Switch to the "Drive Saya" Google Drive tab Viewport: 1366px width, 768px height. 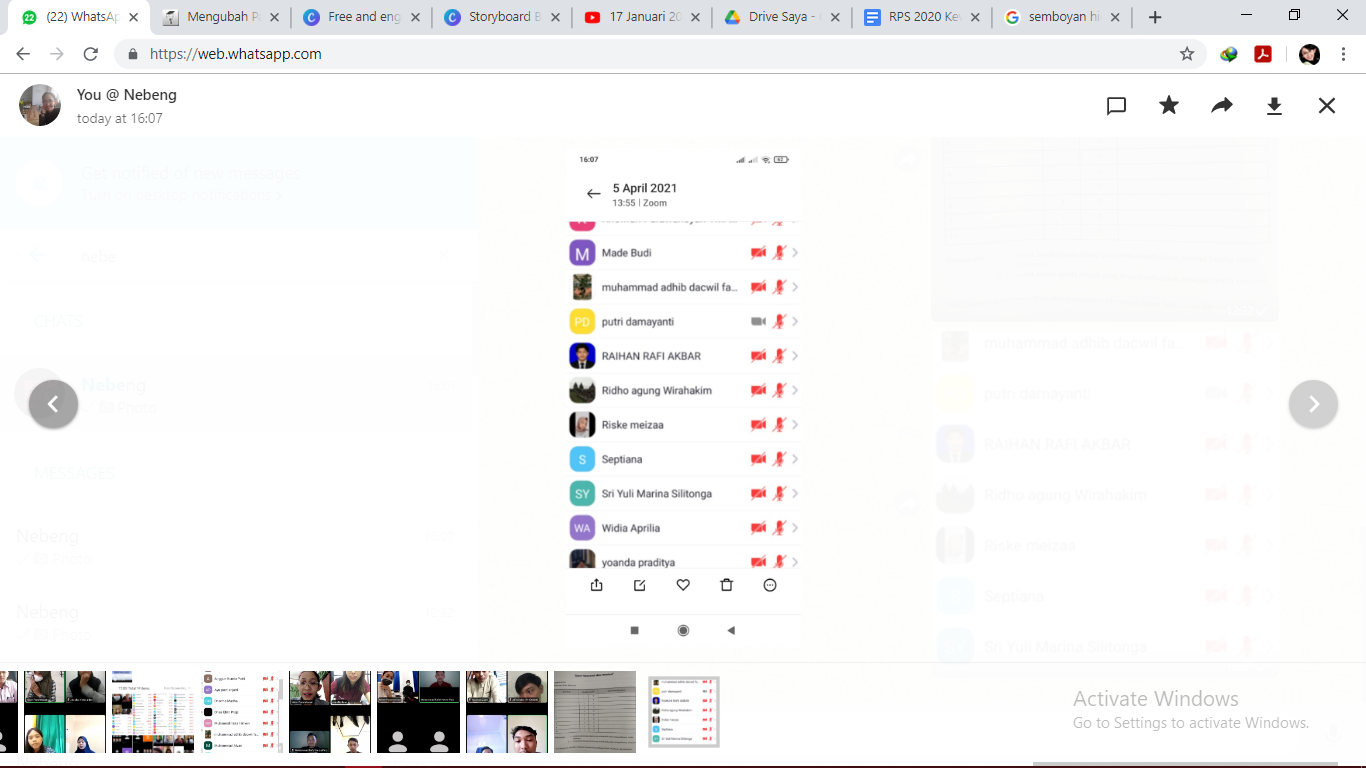(784, 17)
